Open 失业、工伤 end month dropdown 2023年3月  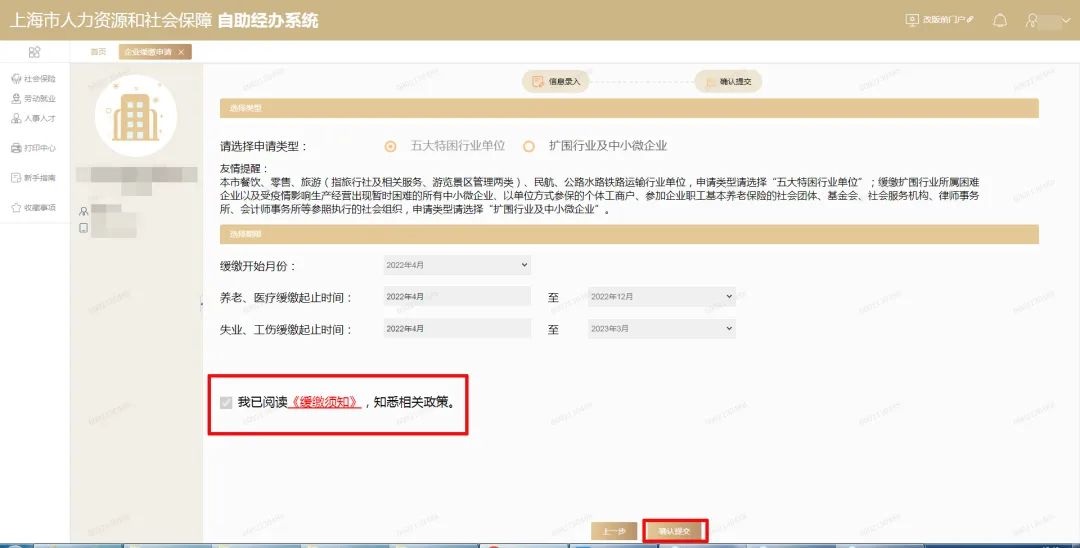tap(661, 328)
